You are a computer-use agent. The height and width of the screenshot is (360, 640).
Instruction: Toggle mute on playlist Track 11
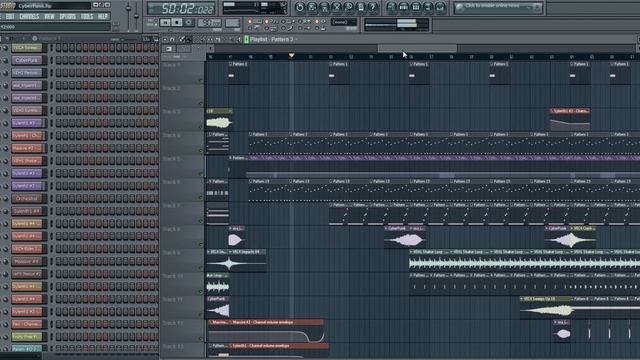201,315
